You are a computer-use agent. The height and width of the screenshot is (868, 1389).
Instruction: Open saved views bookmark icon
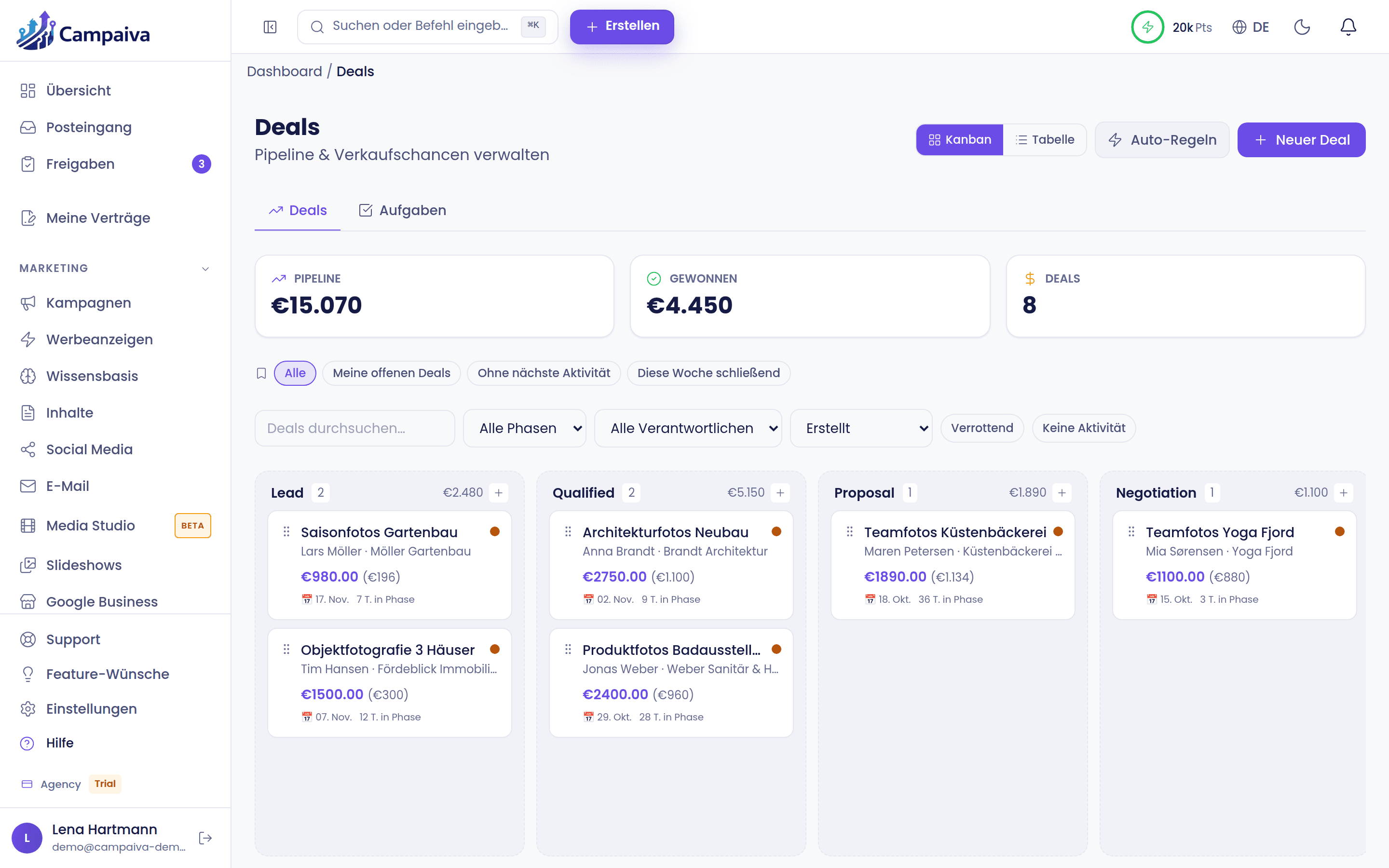[x=261, y=373]
